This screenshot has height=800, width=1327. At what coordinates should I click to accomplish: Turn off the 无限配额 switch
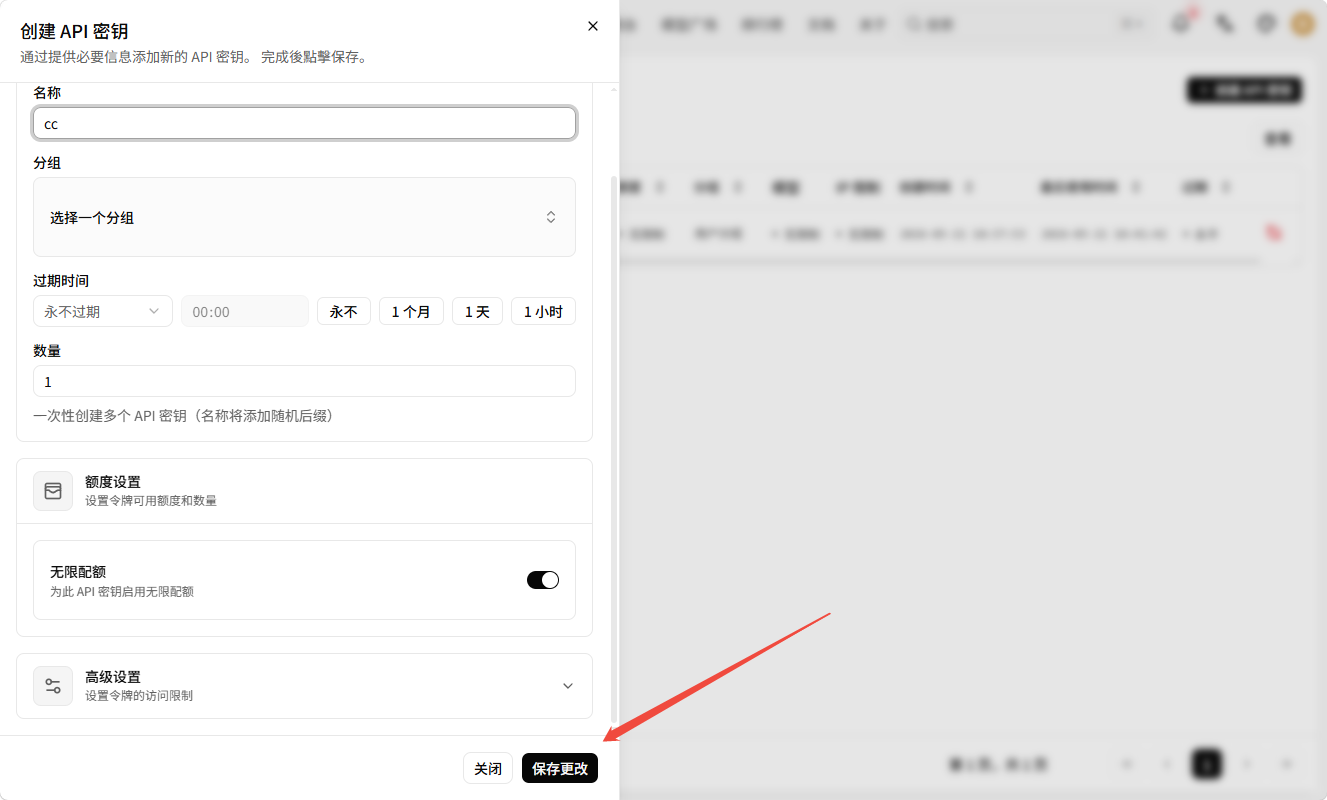coord(543,580)
